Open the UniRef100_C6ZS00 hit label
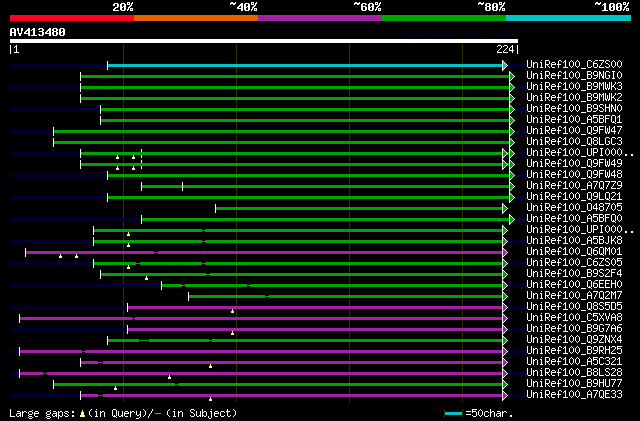Viewport: 640px width, 421px height. pyautogui.click(x=574, y=64)
